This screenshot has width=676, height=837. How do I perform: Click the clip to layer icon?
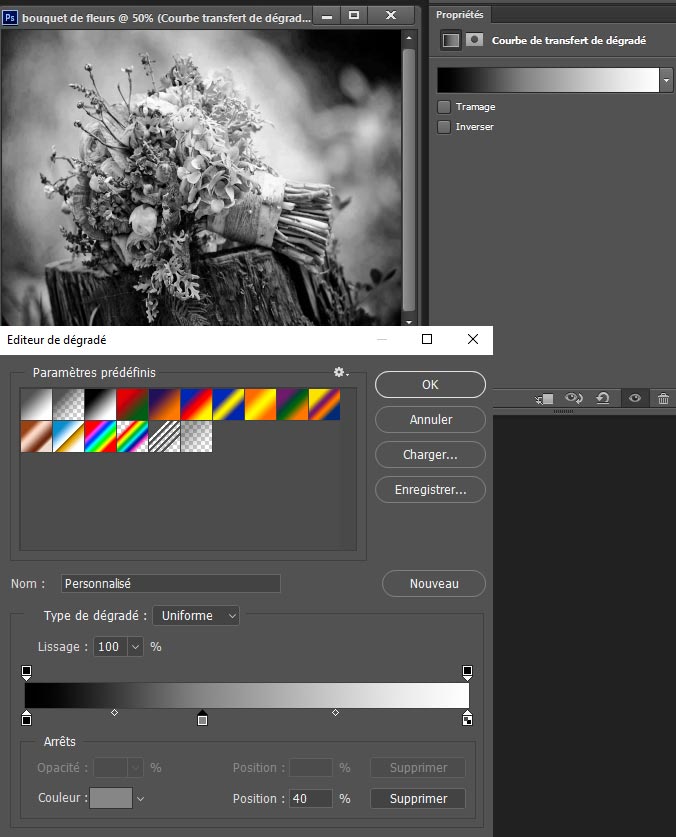coord(545,398)
